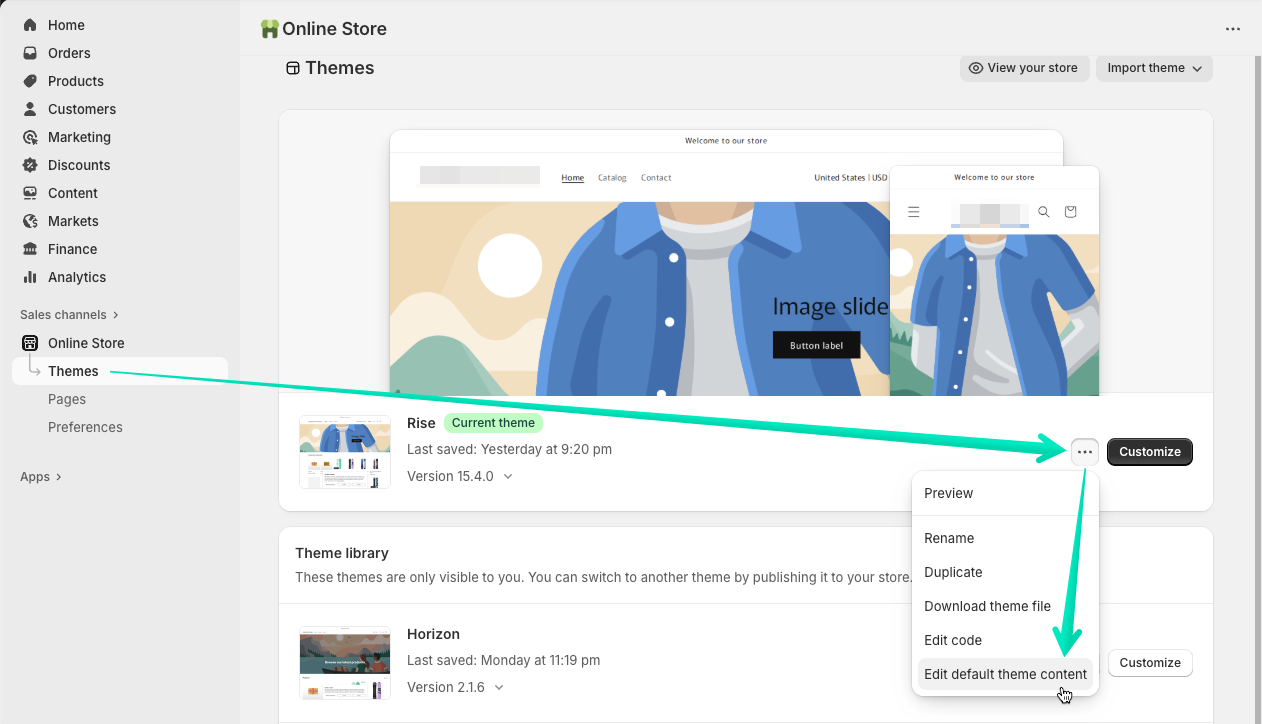Image resolution: width=1262 pixels, height=724 pixels.
Task: Click the Discounts badge icon
Action: click(x=30, y=165)
